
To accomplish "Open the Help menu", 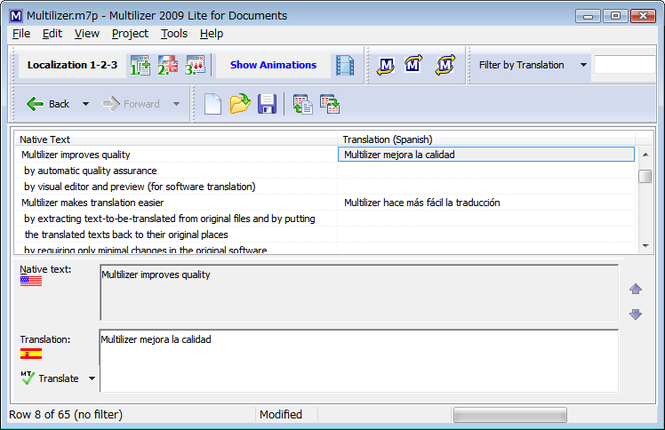I will tap(212, 34).
